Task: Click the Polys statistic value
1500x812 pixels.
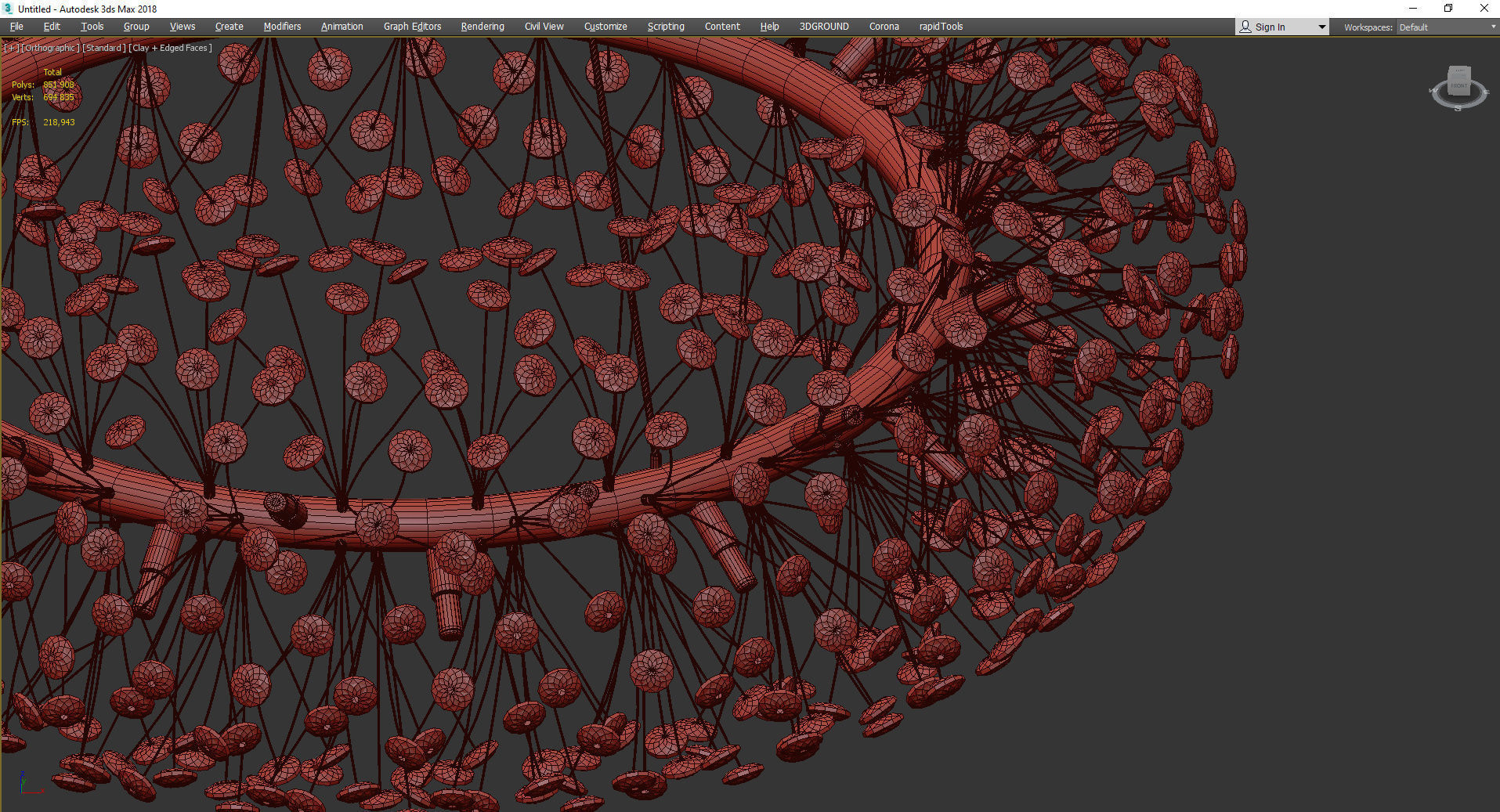Action: (x=59, y=85)
